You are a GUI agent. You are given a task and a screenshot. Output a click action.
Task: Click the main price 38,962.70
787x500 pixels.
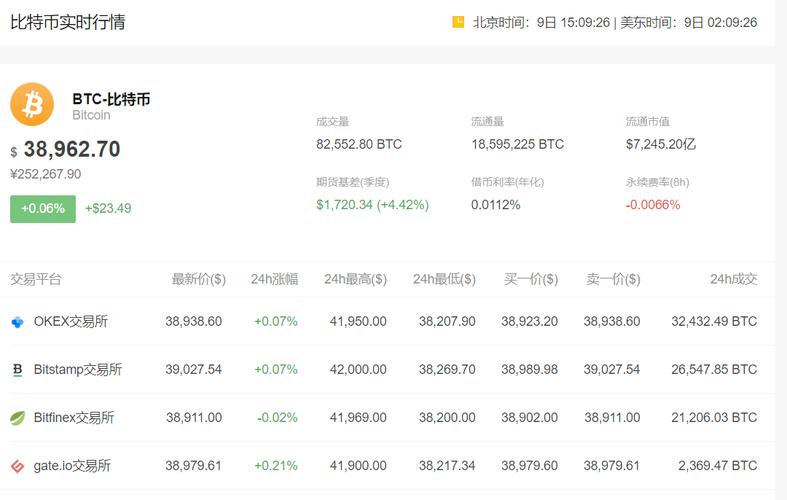click(x=72, y=149)
